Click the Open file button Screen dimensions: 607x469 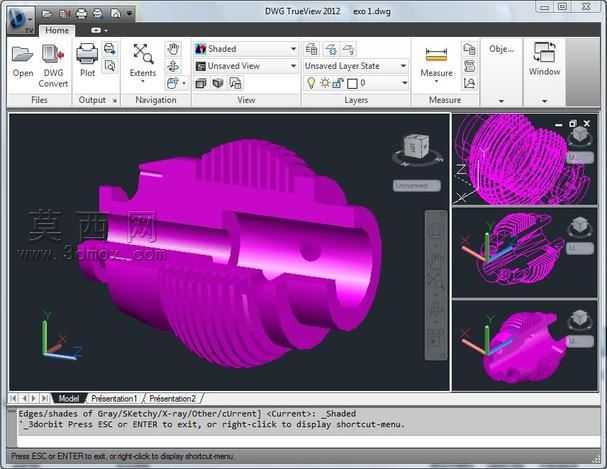pyautogui.click(x=22, y=61)
